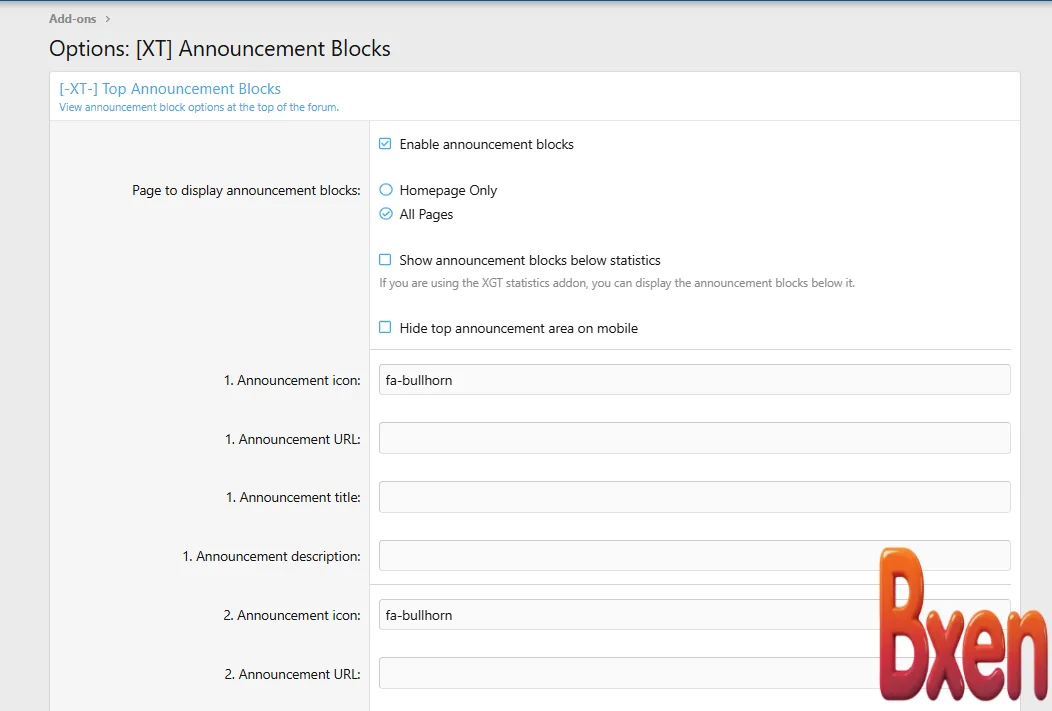Image resolution: width=1052 pixels, height=711 pixels.
Task: Click the Options: [XT] Announcement Blocks page title
Action: pyautogui.click(x=220, y=48)
